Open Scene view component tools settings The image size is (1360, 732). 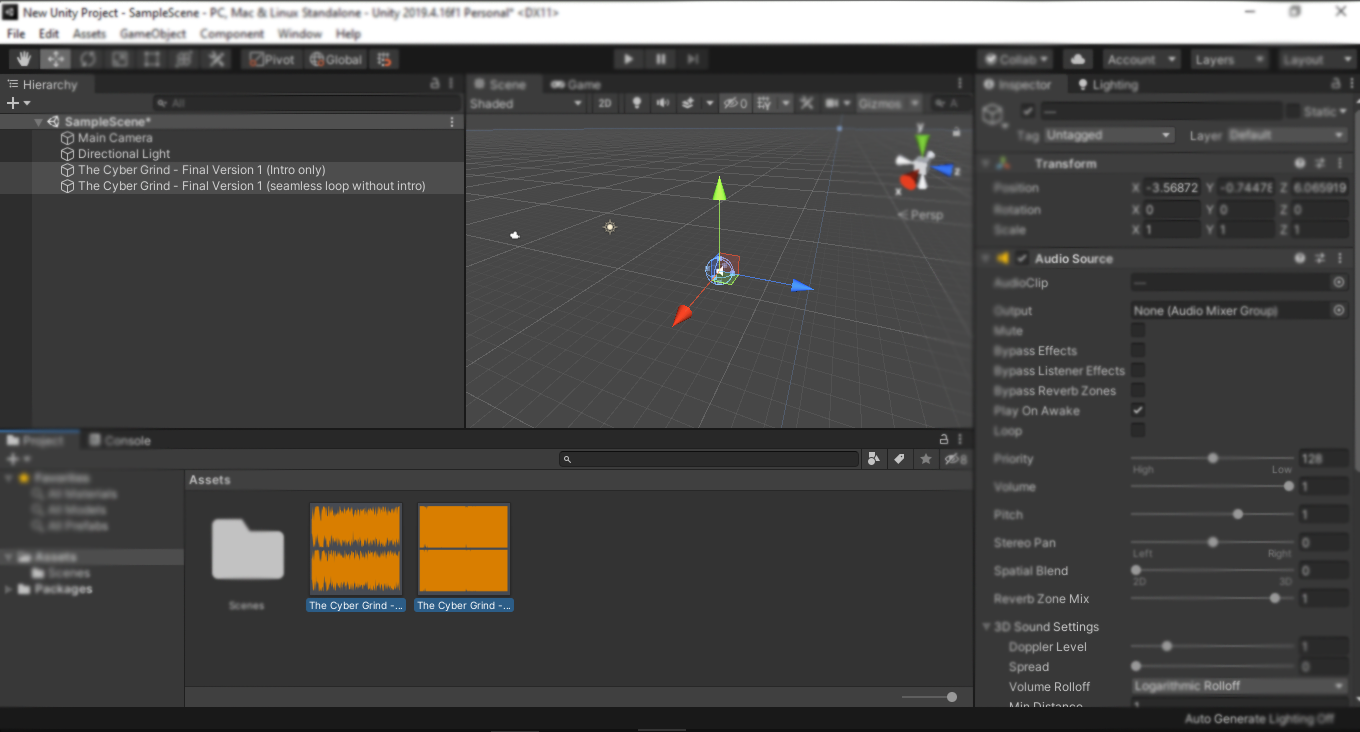point(806,103)
